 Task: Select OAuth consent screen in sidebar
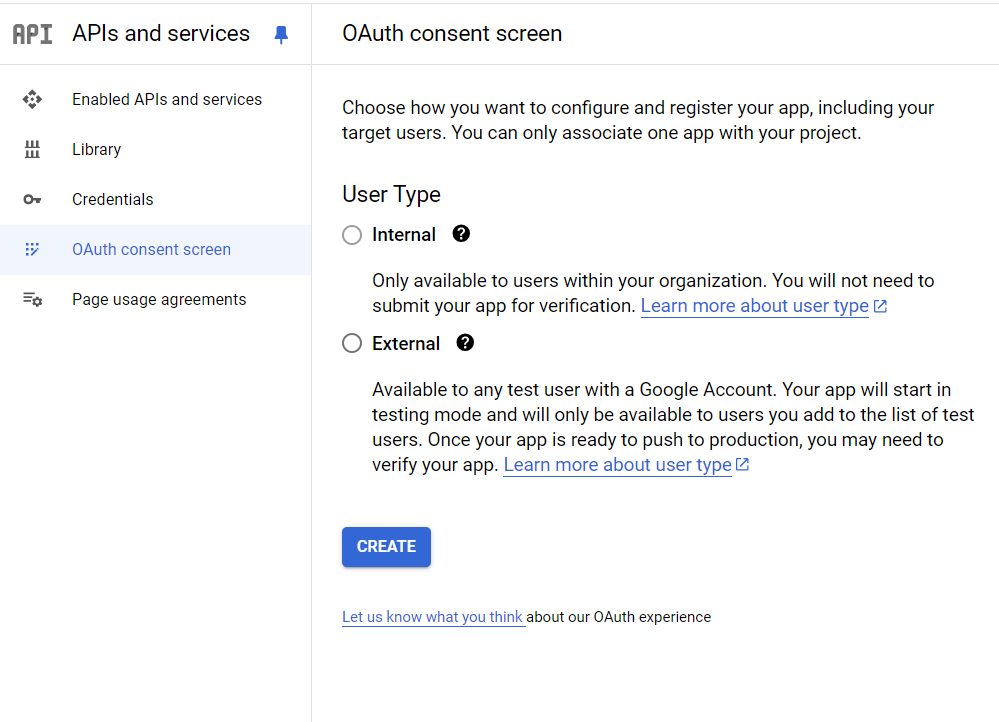pos(155,249)
